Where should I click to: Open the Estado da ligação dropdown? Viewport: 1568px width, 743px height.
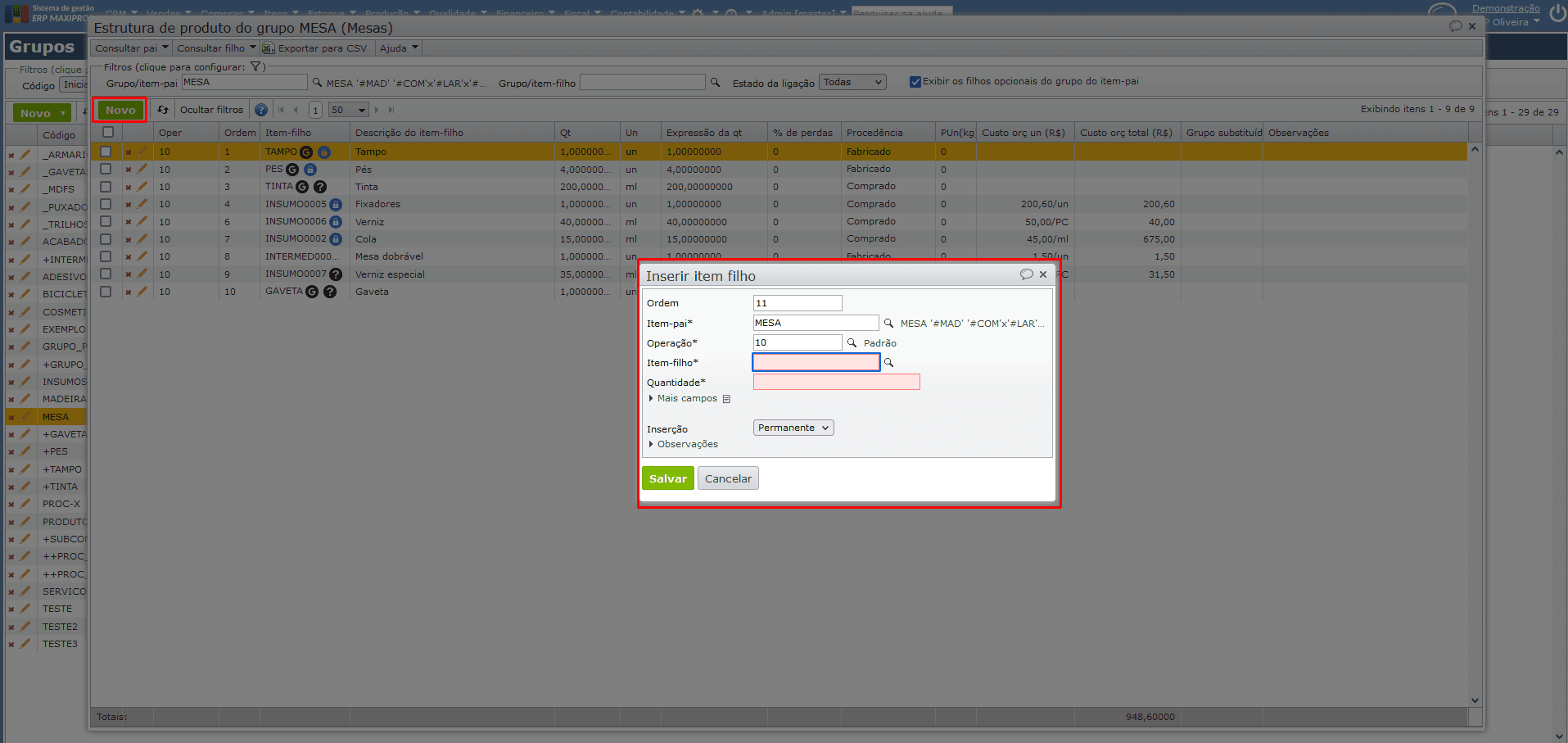pos(852,82)
